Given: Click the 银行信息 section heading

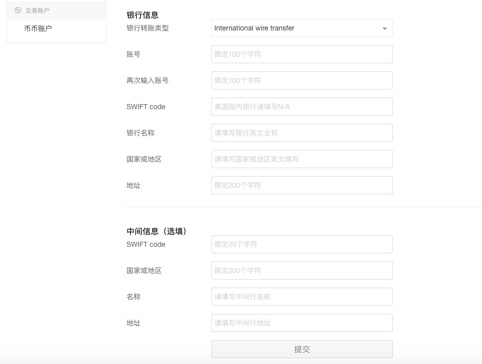Looking at the screenshot, I should (142, 15).
